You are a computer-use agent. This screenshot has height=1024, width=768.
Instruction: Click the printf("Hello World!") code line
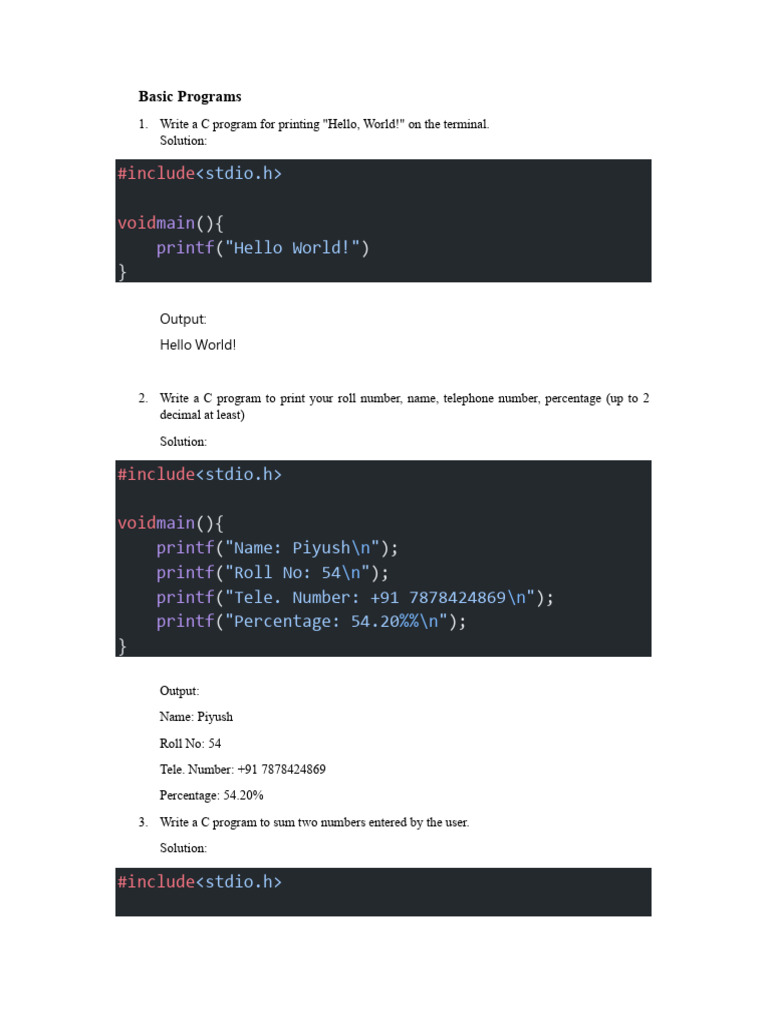(x=262, y=248)
